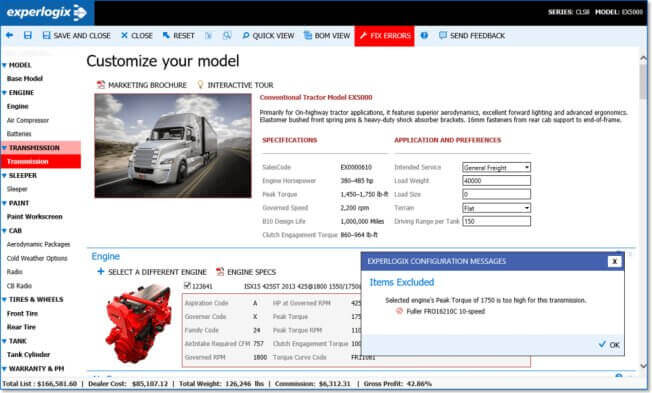Open Front Tire
Screen dimensions: 652x393
pyautogui.click(x=22, y=314)
